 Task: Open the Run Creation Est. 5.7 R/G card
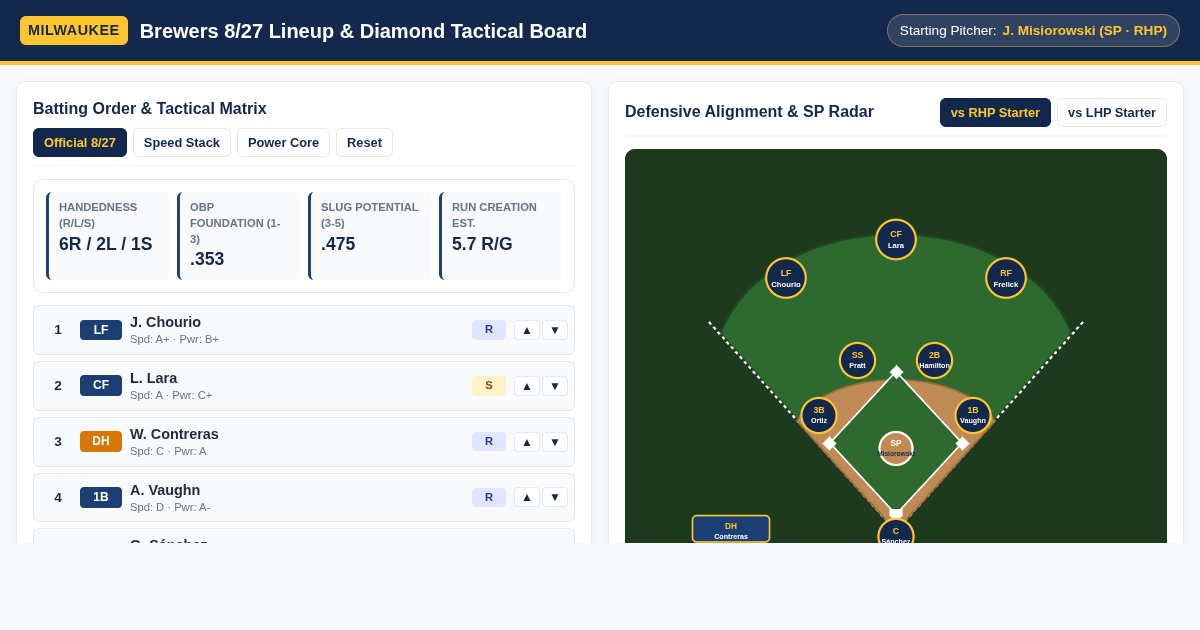coord(500,236)
